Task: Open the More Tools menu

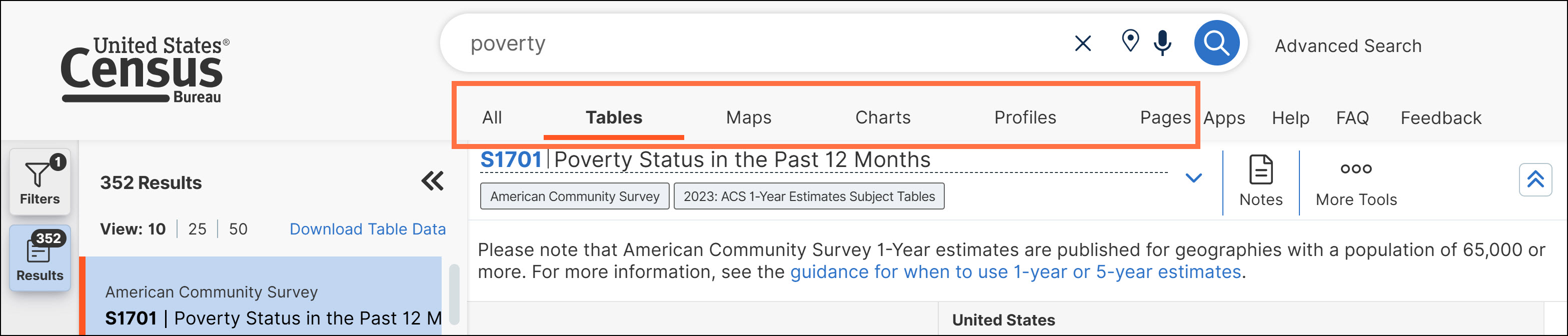Action: click(1355, 181)
